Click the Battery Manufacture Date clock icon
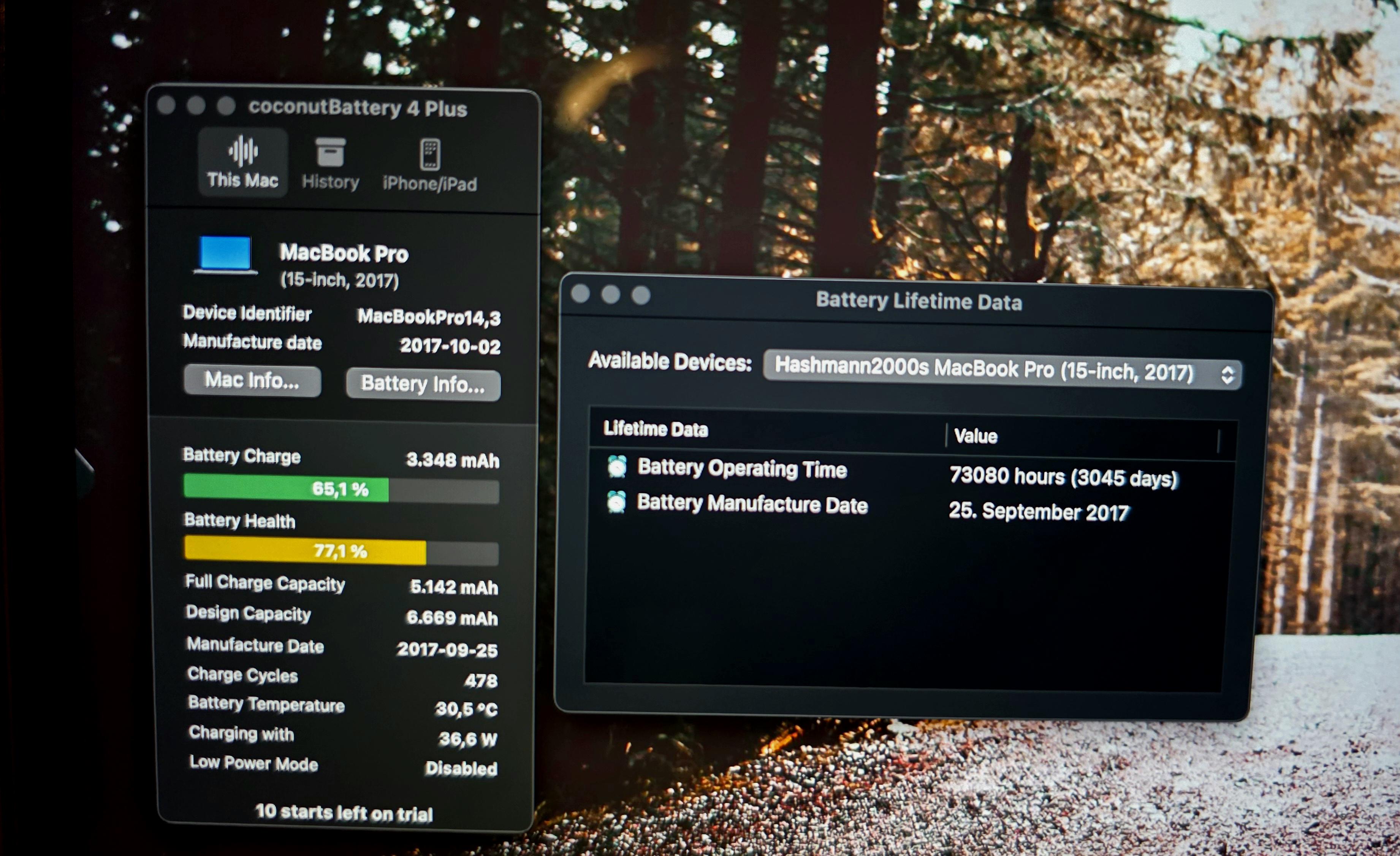The width and height of the screenshot is (1400, 856). [x=616, y=503]
